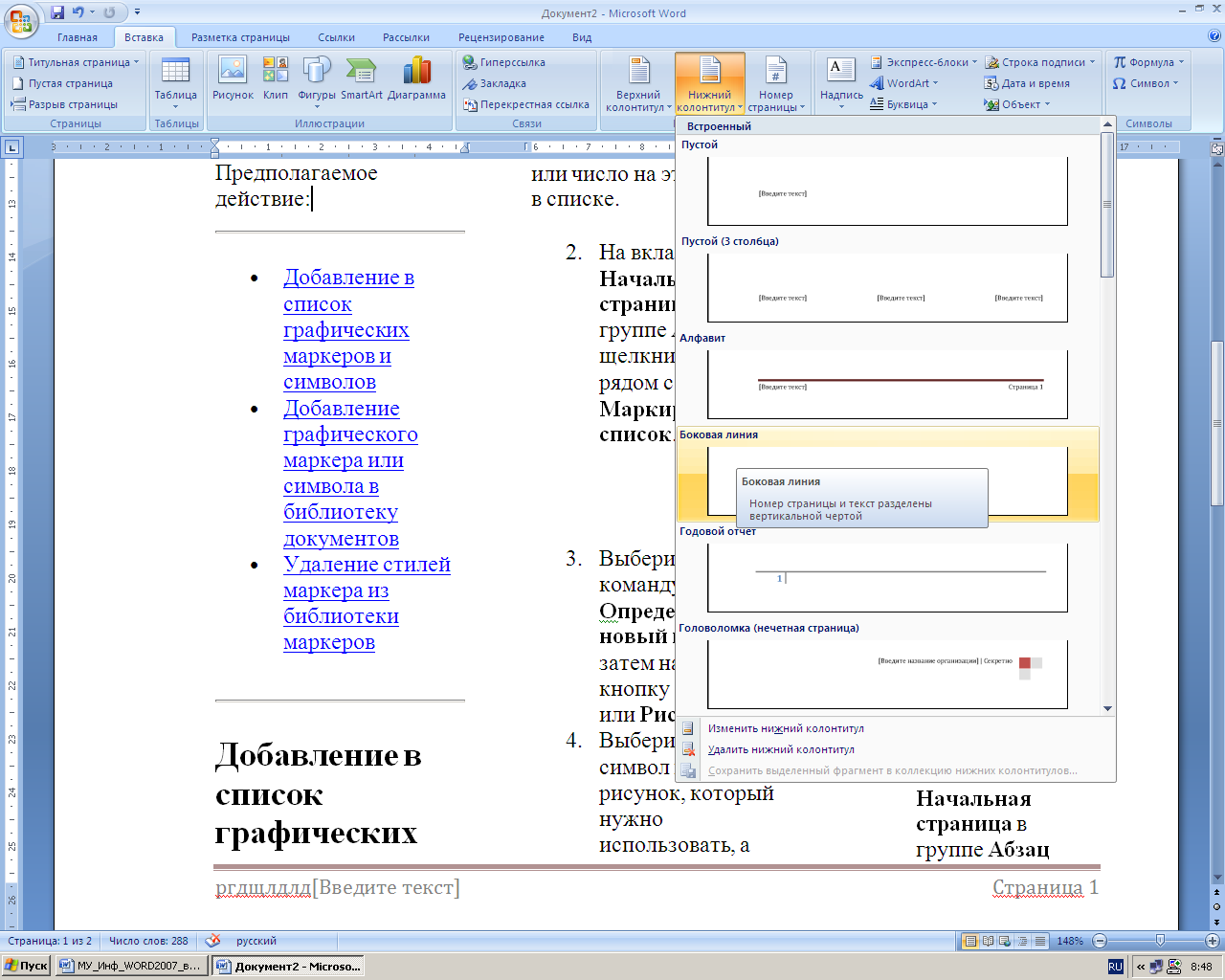Select Алфавит footer thumbnail
The width and height of the screenshot is (1225, 980).
point(887,383)
